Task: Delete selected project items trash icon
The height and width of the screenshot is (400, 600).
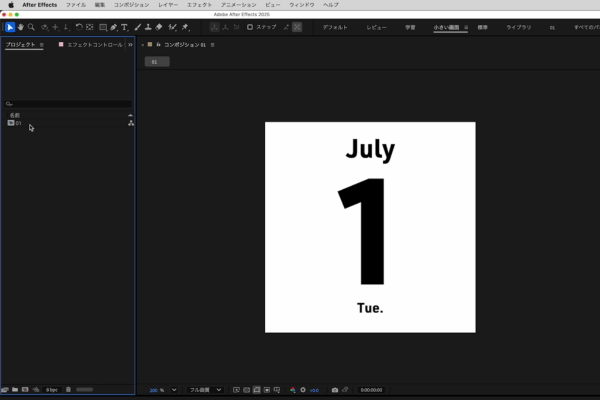Action: pyautogui.click(x=68, y=390)
